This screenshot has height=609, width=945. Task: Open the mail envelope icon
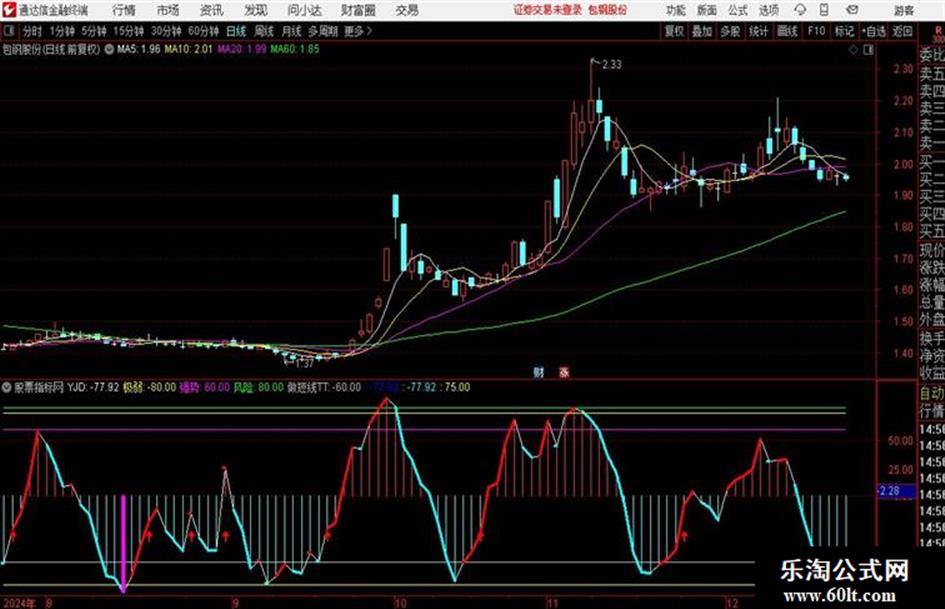pos(852,10)
